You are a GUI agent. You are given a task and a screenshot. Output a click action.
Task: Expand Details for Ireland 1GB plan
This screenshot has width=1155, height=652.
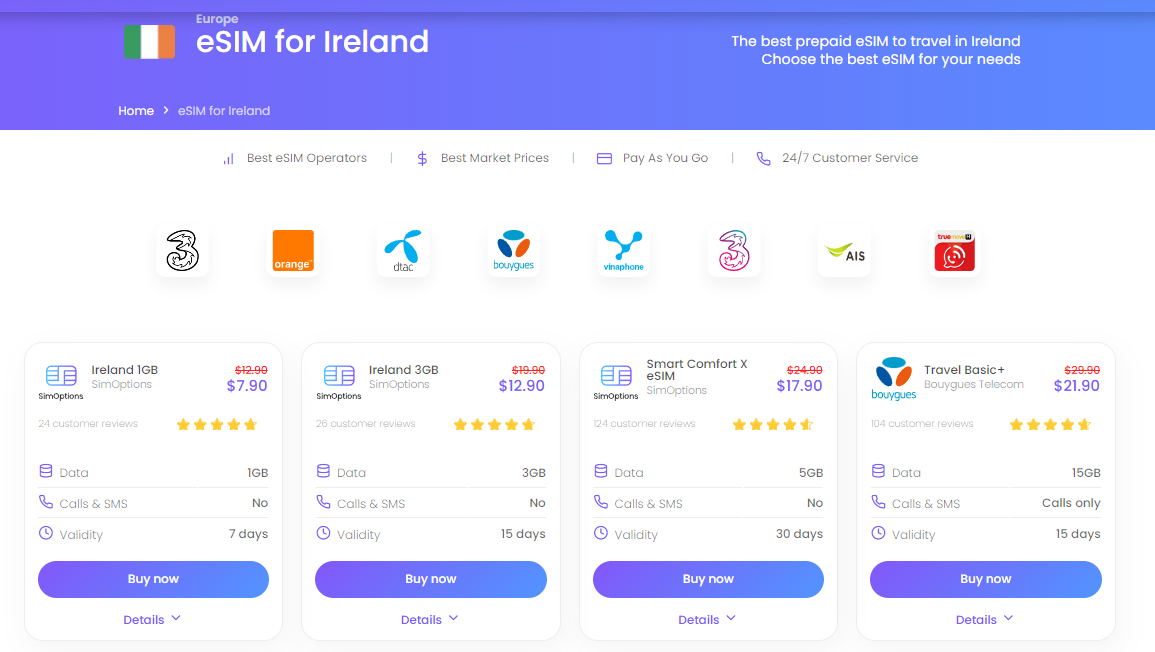tap(152, 620)
